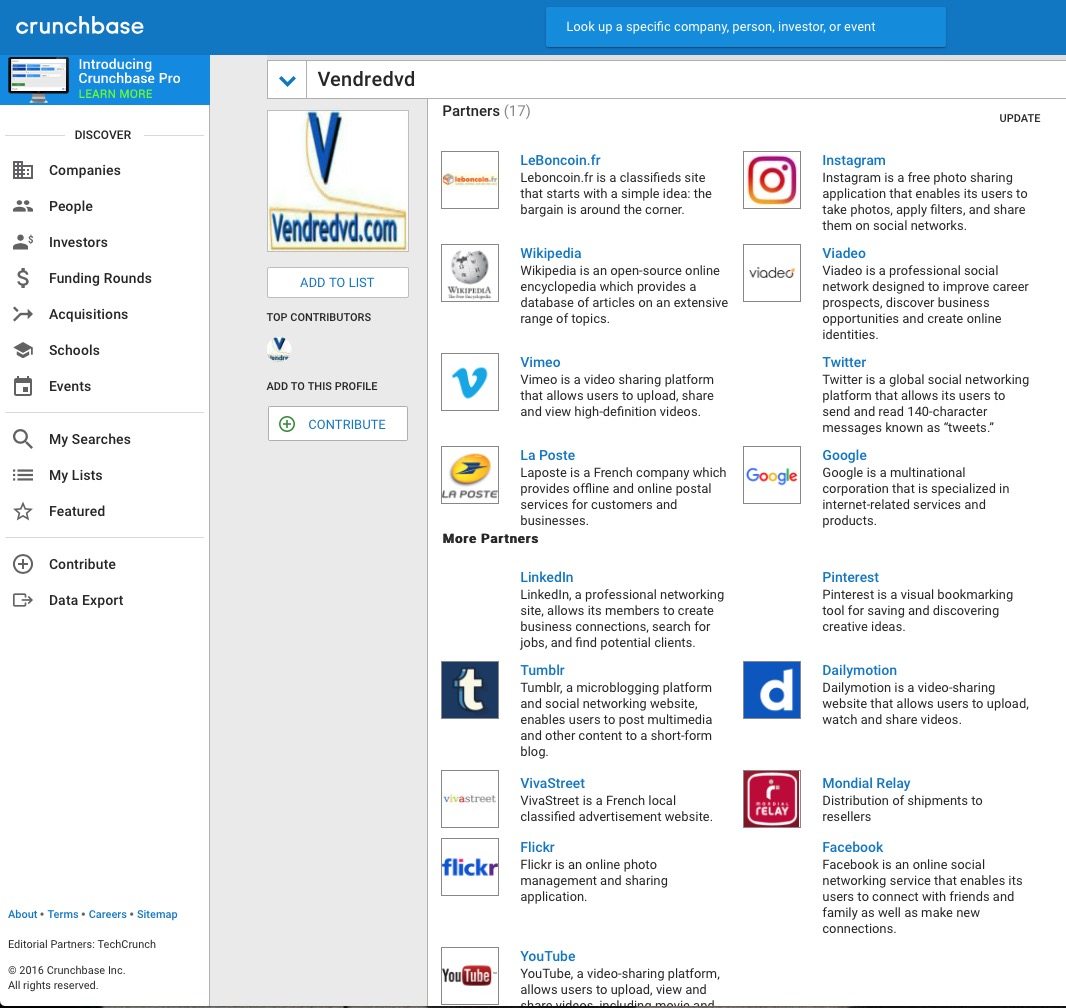Click the UPDATE link in Partners section
Viewport: 1066px width, 1008px height.
1019,118
